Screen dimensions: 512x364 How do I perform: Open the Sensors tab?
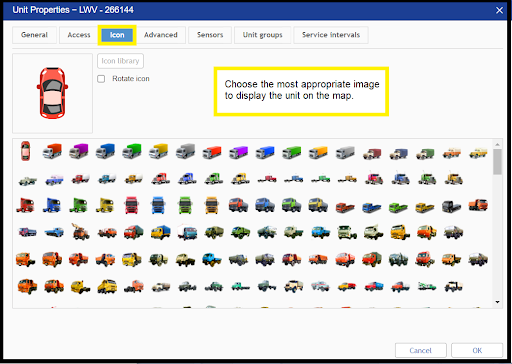click(210, 35)
